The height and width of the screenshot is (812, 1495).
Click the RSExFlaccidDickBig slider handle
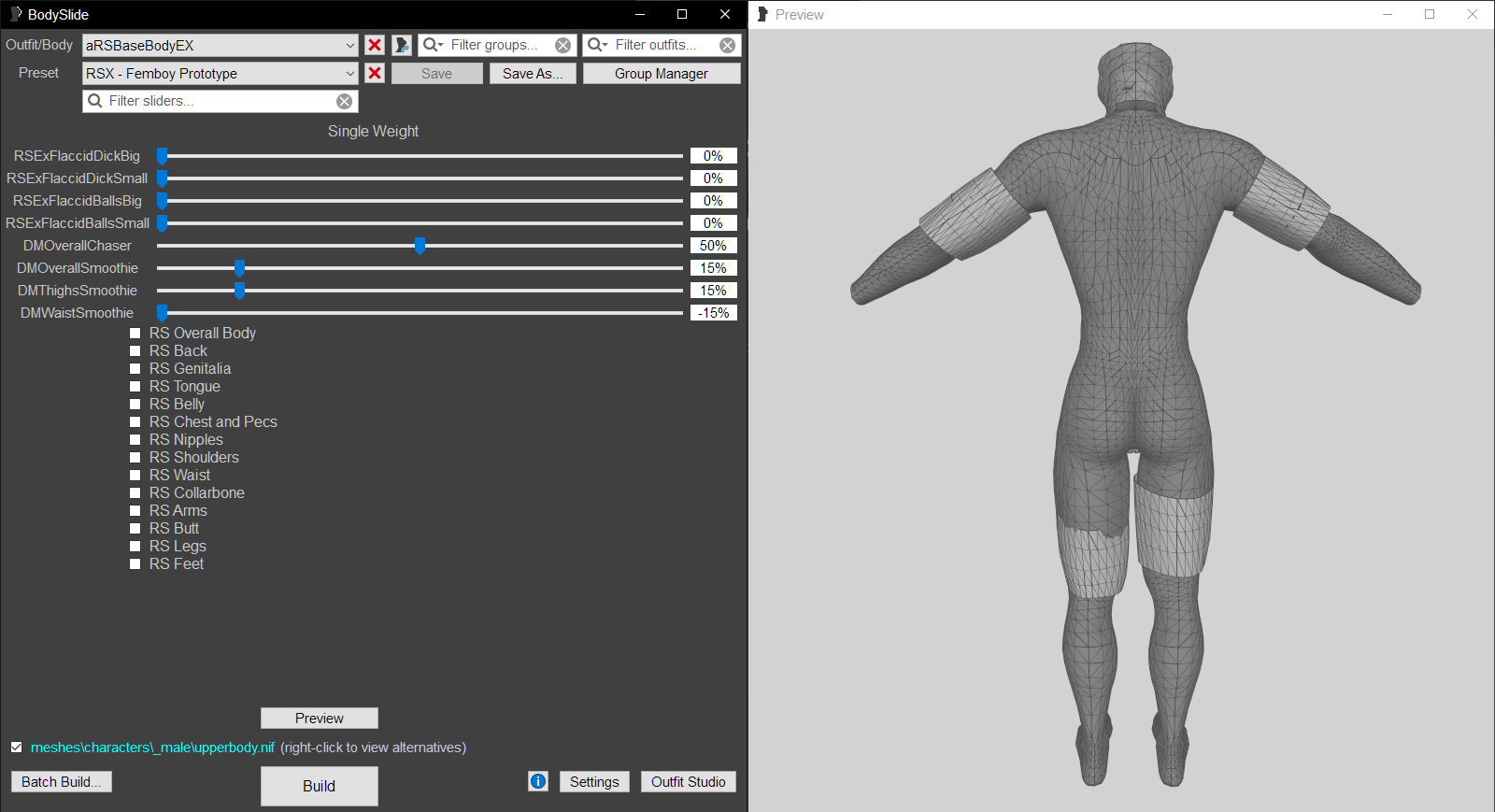tap(162, 155)
